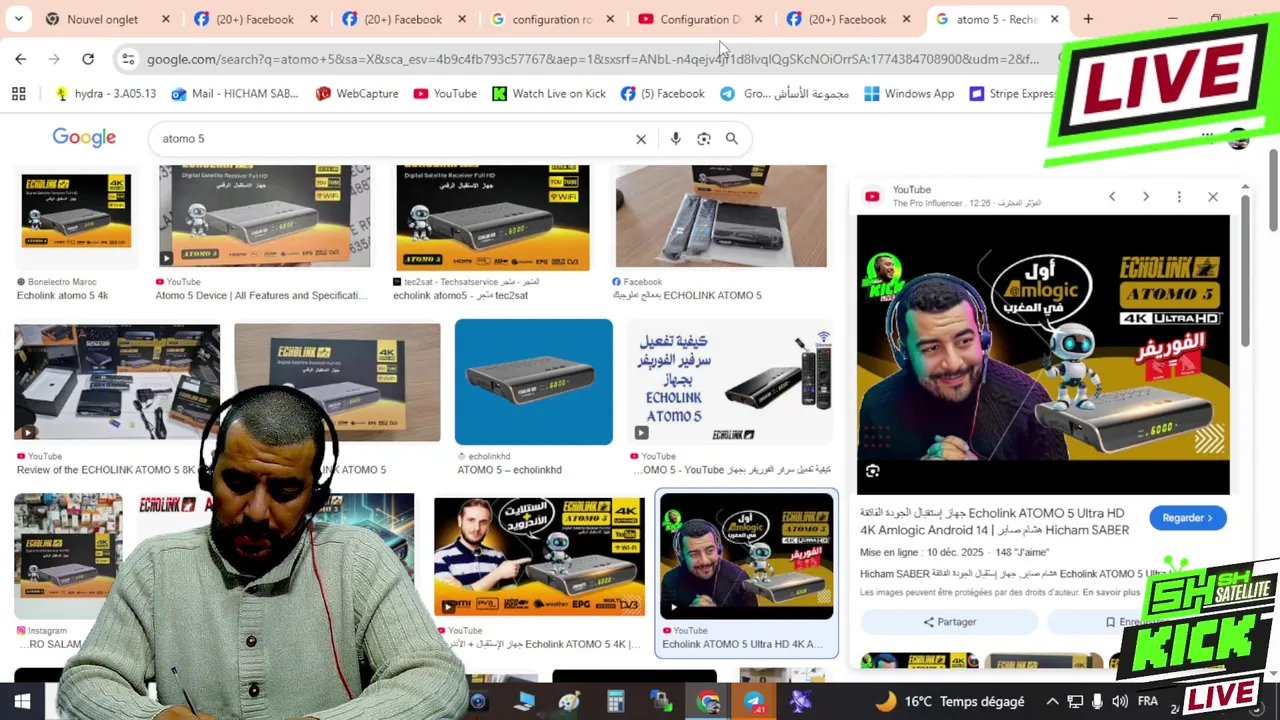The width and height of the screenshot is (1280, 720).
Task: Open the YouTube bookmark
Action: click(x=445, y=93)
